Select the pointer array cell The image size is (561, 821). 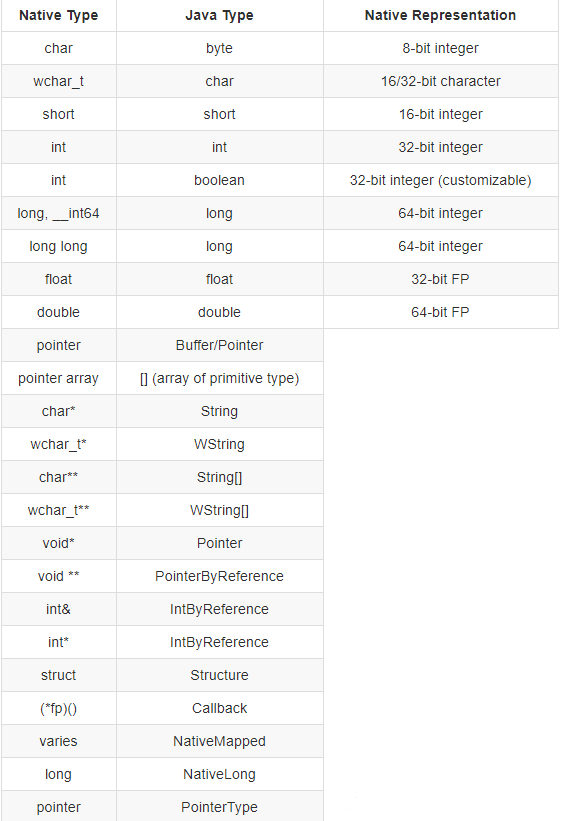tap(59, 378)
